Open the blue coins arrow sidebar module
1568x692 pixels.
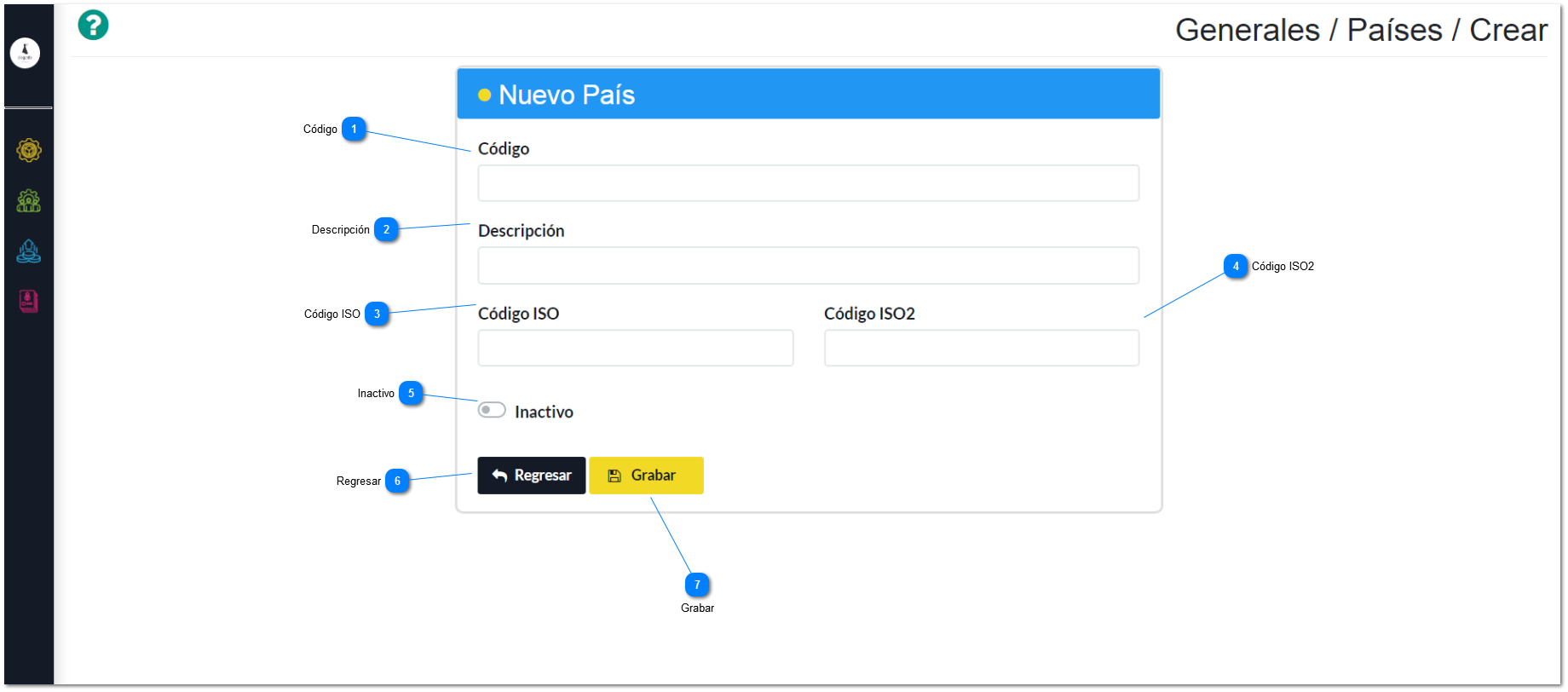(29, 251)
